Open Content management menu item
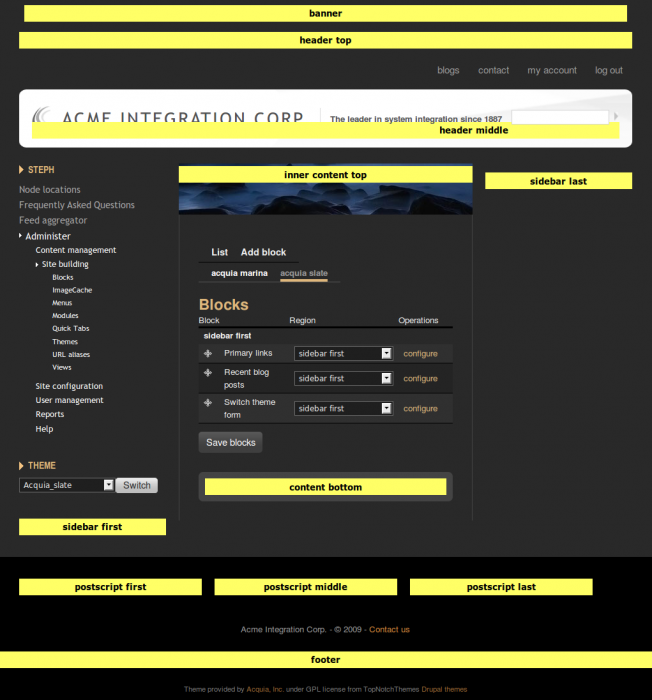 pyautogui.click(x=75, y=250)
